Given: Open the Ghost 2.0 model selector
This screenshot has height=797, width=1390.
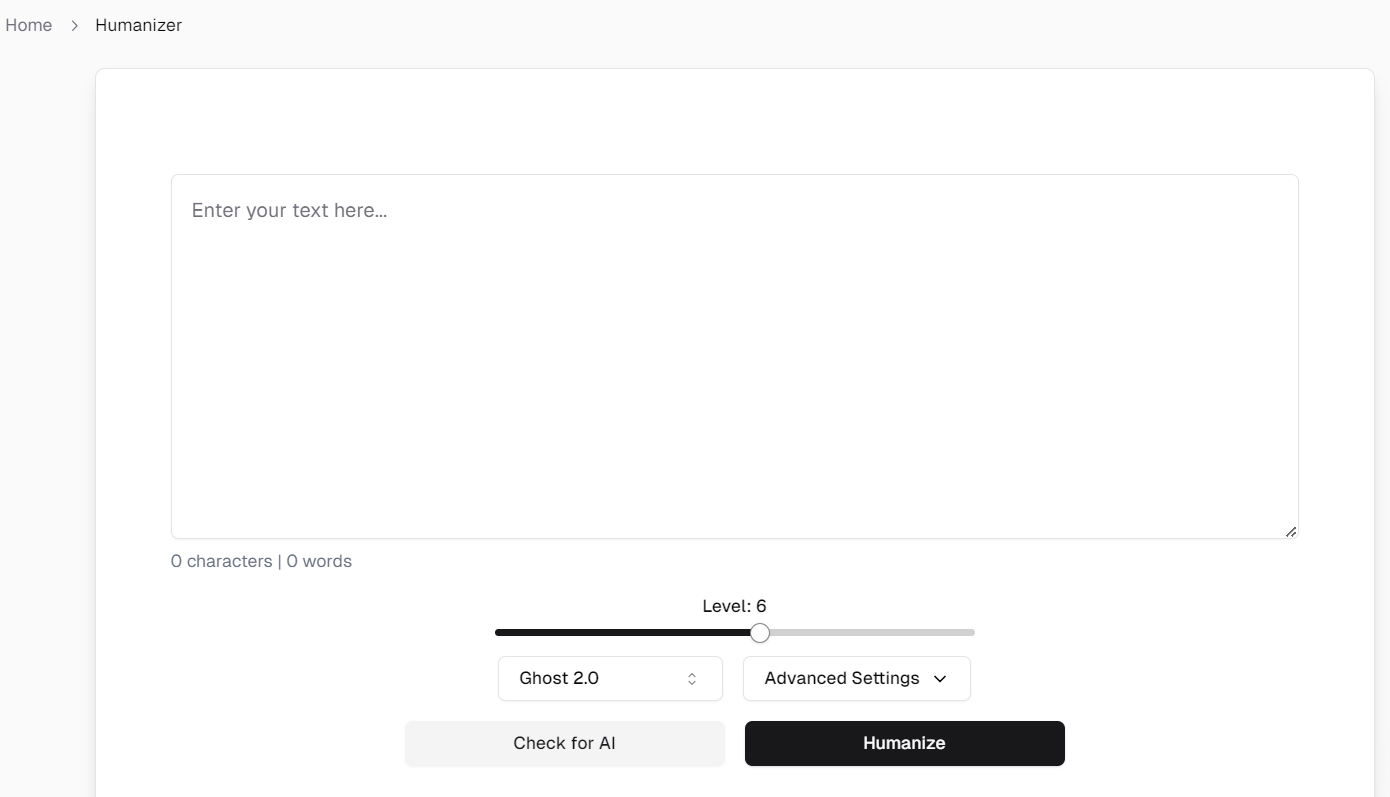Looking at the screenshot, I should tap(610, 678).
